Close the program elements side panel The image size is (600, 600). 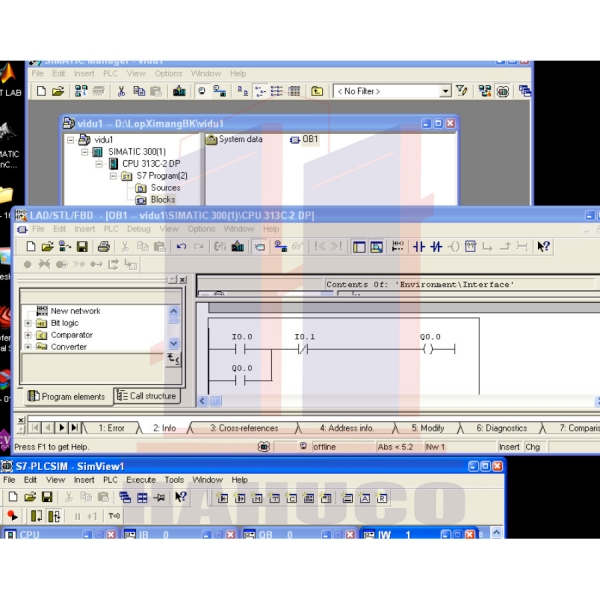tap(183, 280)
